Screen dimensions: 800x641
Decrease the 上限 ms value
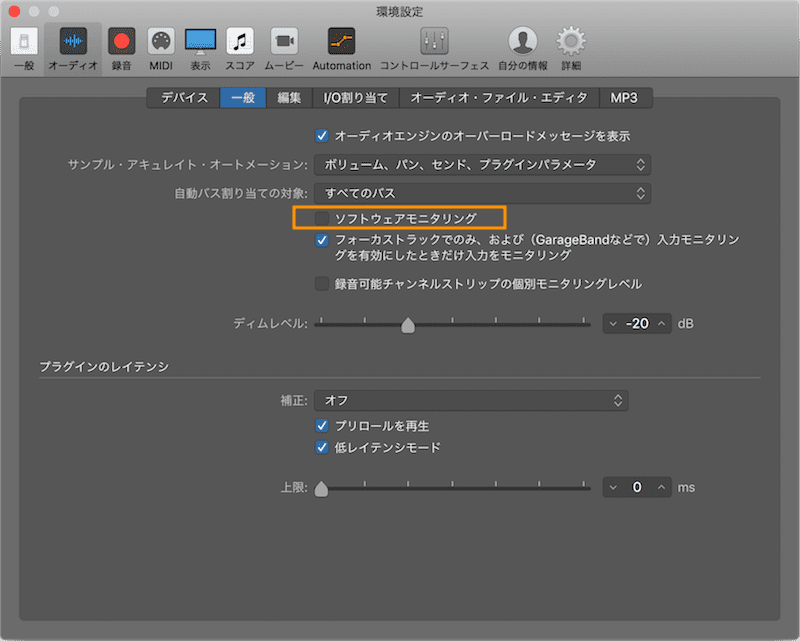tap(613, 487)
